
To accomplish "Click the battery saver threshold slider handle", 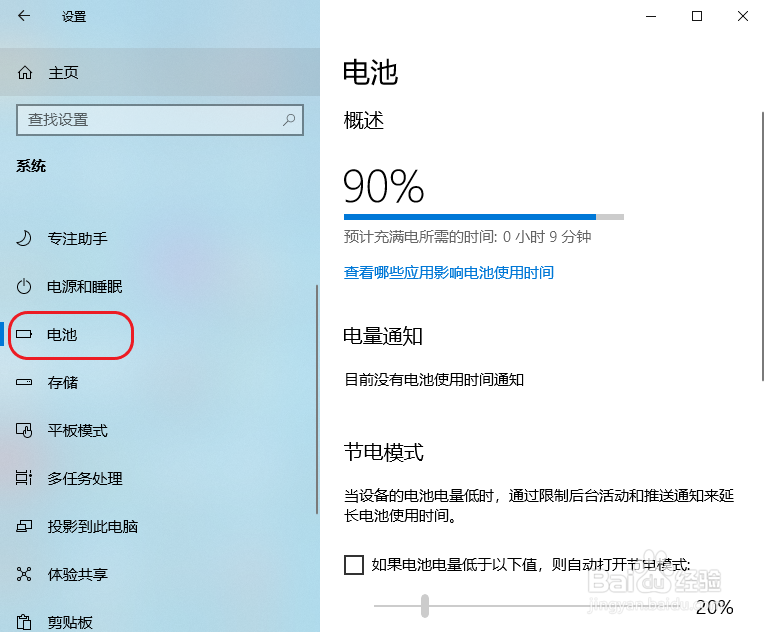I will (x=425, y=606).
